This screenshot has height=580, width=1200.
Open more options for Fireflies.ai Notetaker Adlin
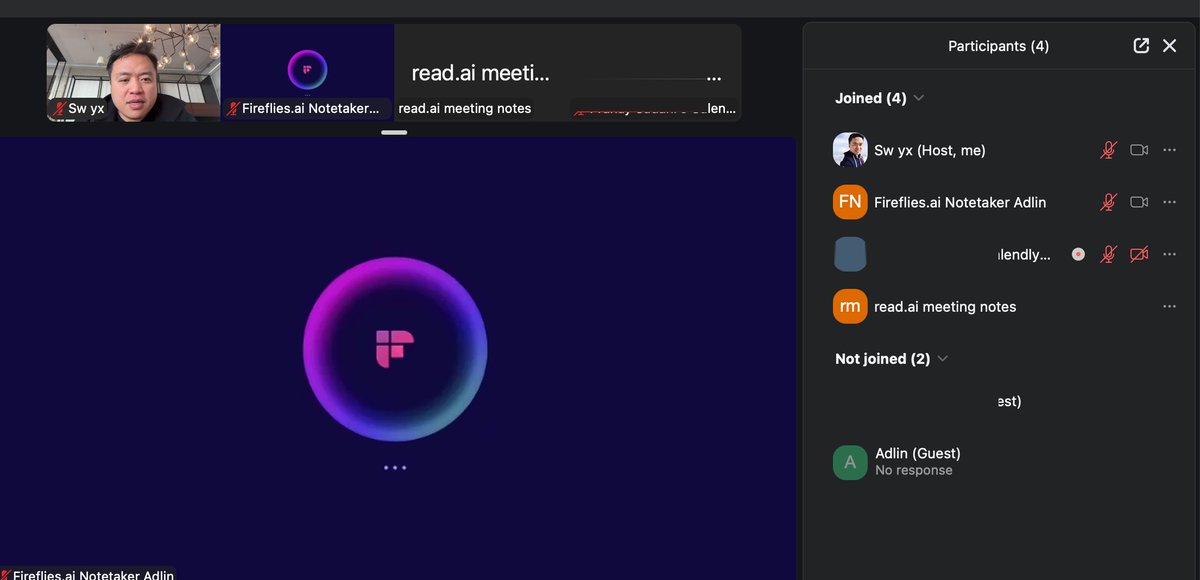(1170, 202)
